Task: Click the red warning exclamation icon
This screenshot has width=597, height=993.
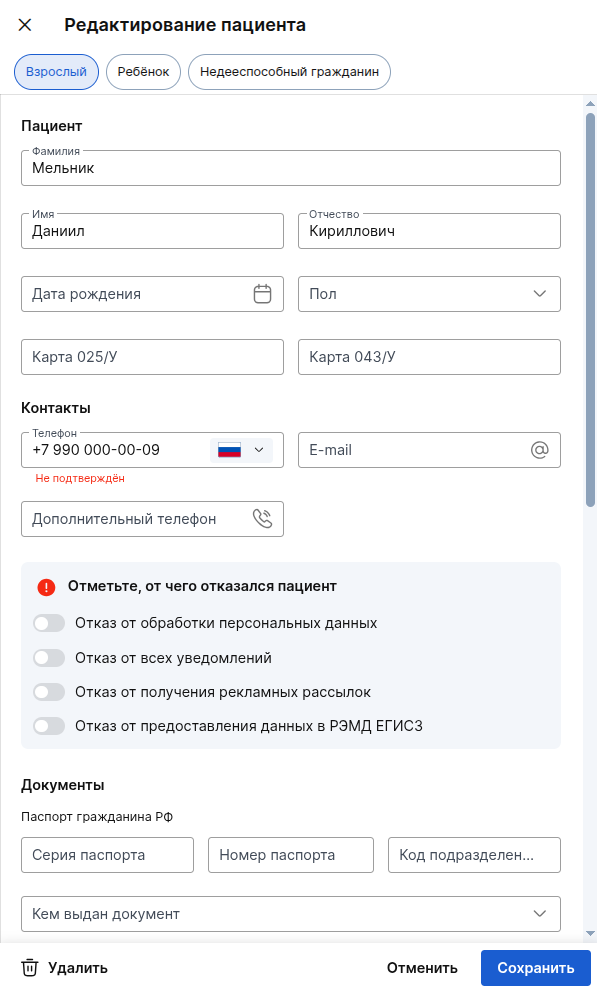Action: pos(46,587)
